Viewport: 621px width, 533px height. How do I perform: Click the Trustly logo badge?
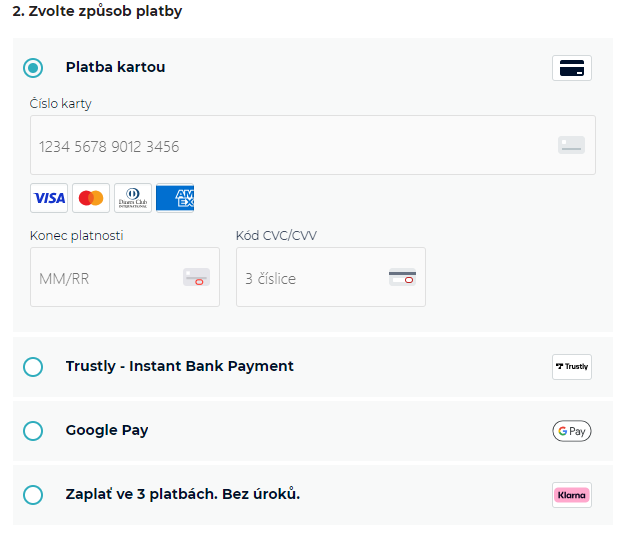click(571, 367)
